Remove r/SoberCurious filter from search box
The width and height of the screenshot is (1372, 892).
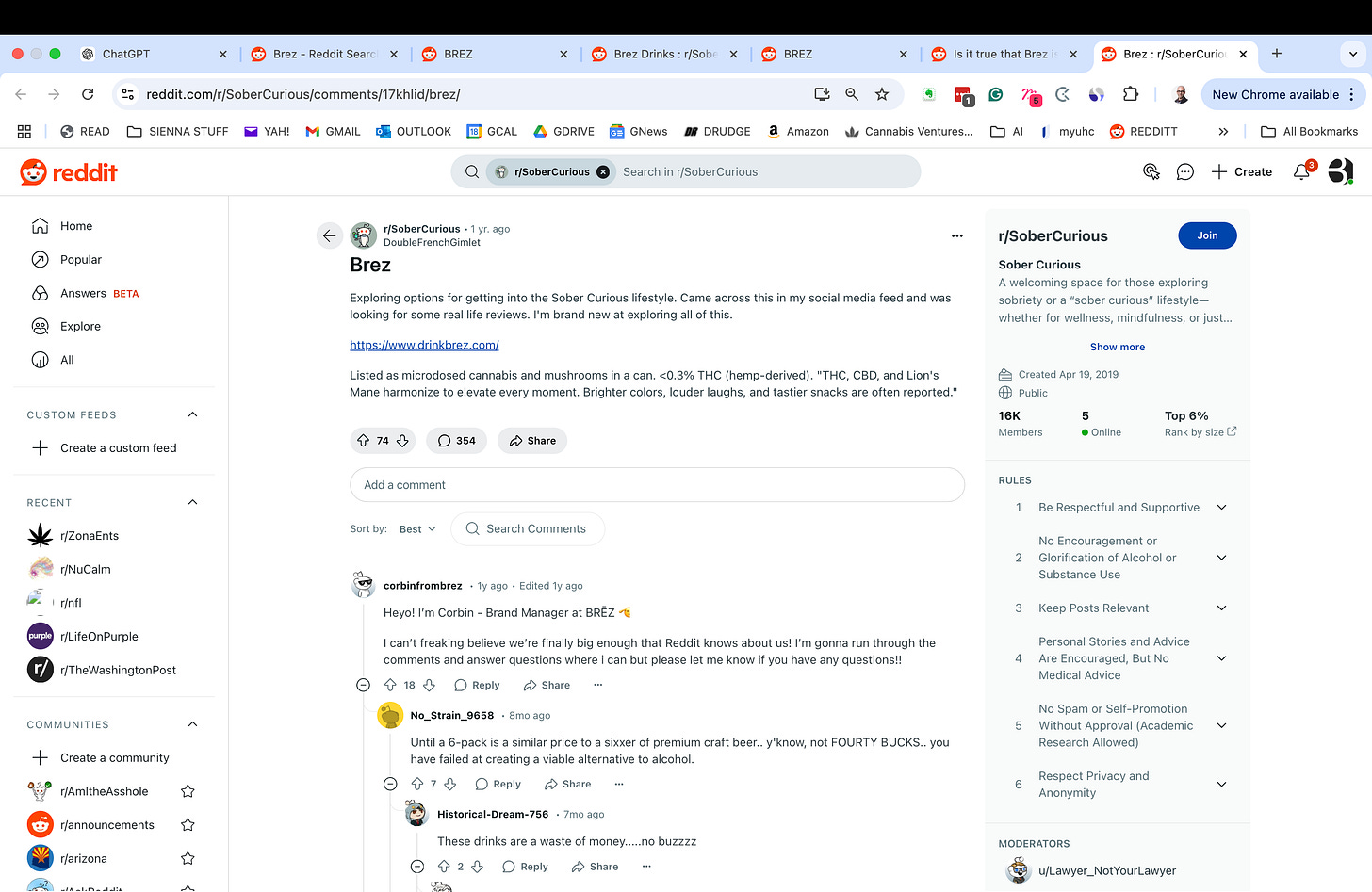(603, 171)
